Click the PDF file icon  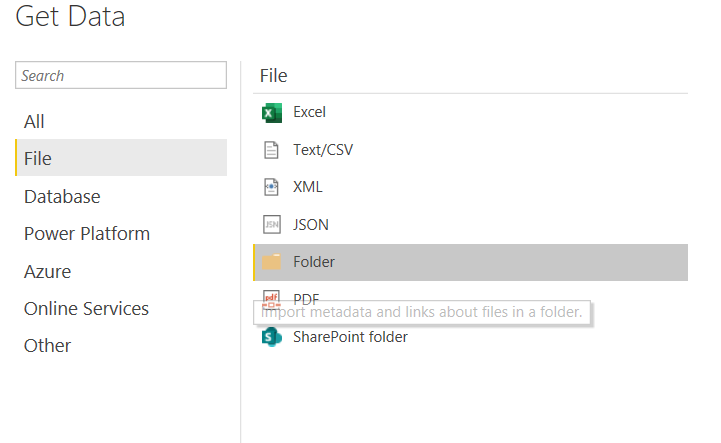pyautogui.click(x=271, y=298)
